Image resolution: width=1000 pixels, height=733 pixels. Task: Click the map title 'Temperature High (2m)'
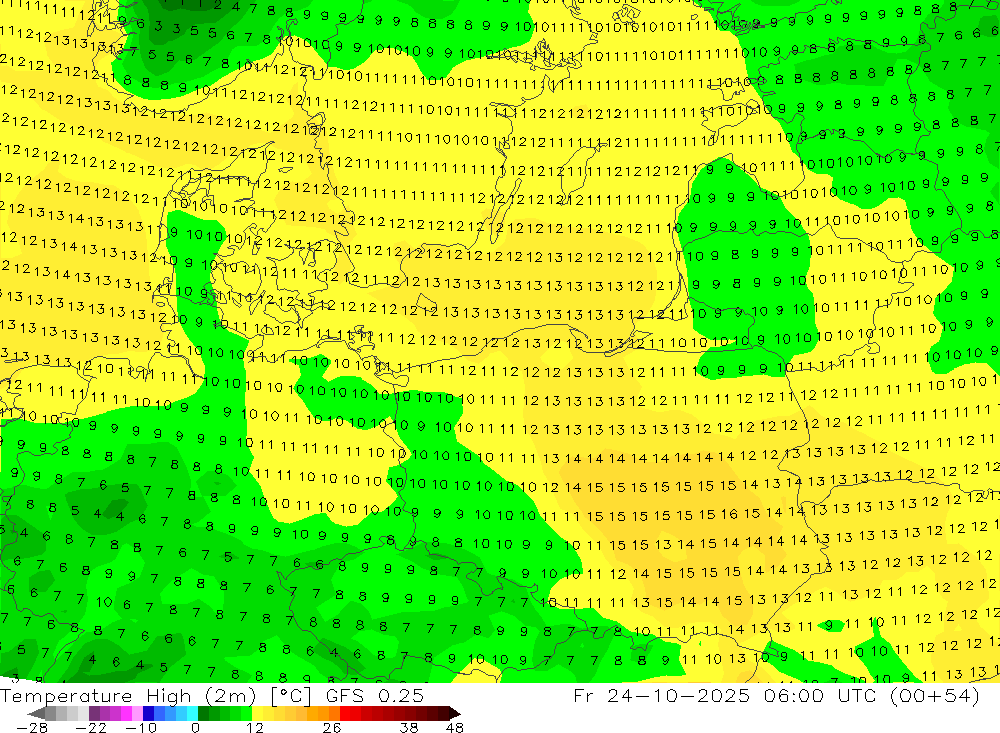(128, 696)
